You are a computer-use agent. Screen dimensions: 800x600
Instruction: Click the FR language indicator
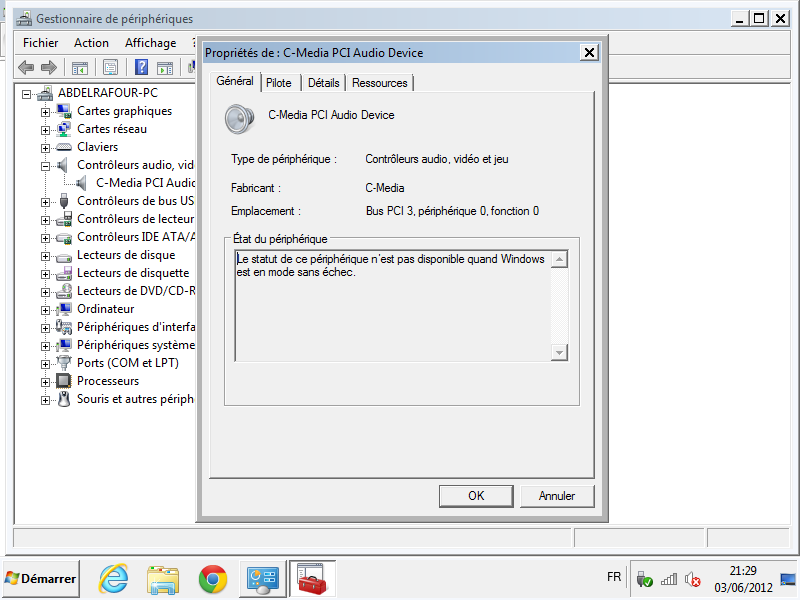614,577
